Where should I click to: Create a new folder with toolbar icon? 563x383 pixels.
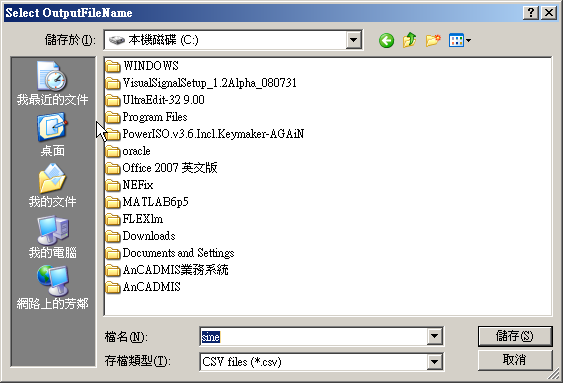tap(433, 40)
